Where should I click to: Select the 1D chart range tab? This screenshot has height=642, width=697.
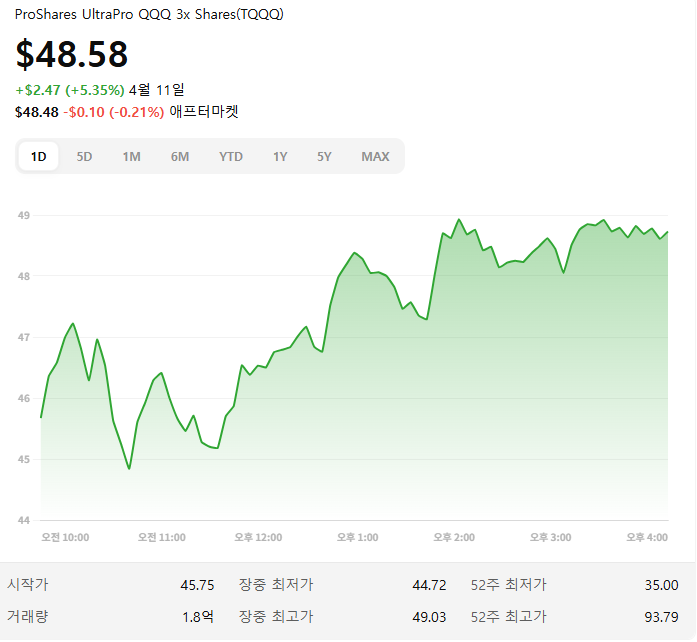click(38, 156)
